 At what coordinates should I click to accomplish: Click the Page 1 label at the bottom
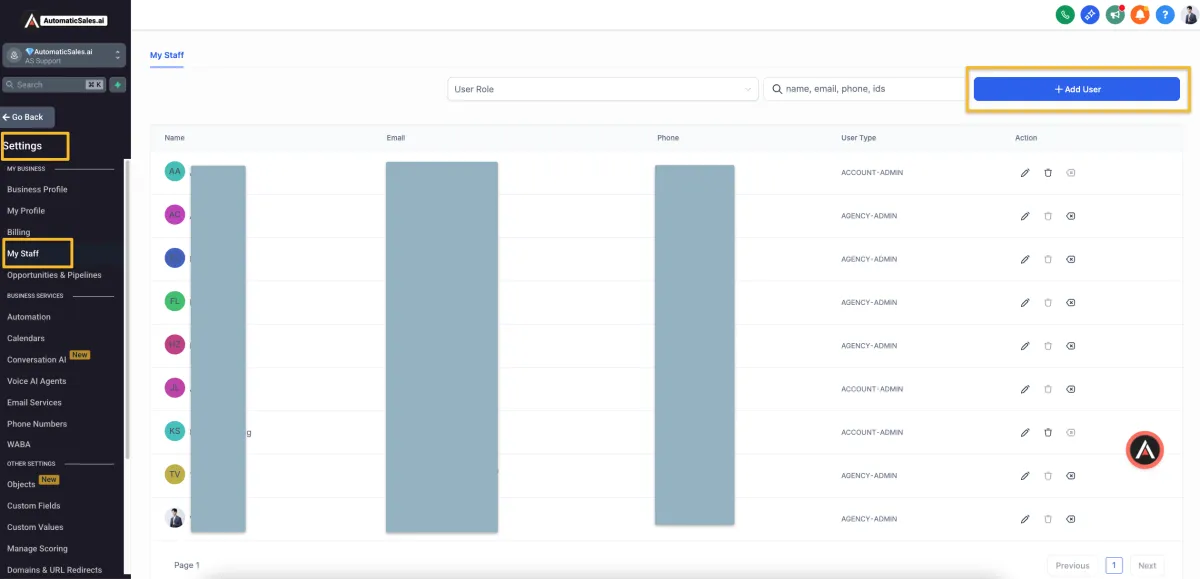pyautogui.click(x=187, y=565)
